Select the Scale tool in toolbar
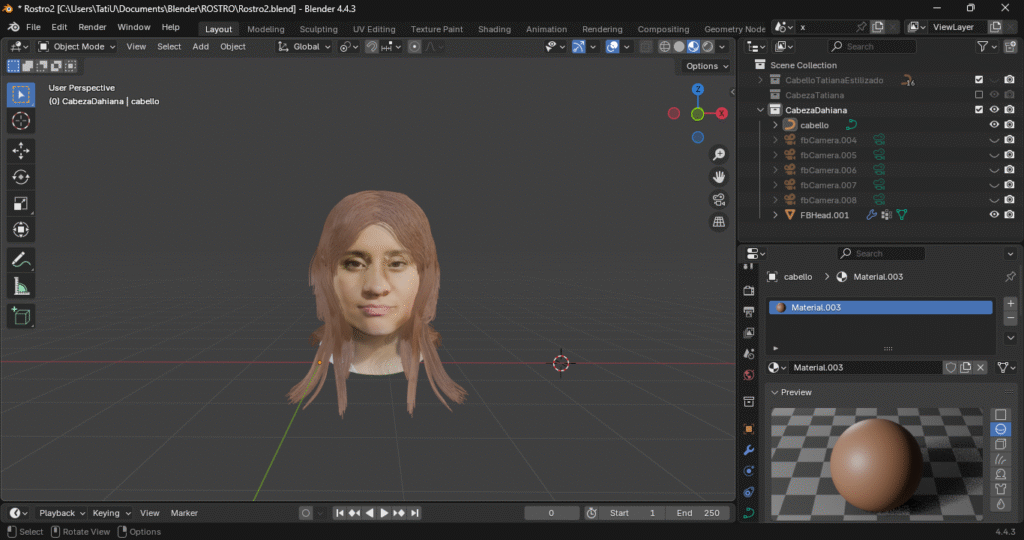 (20, 204)
